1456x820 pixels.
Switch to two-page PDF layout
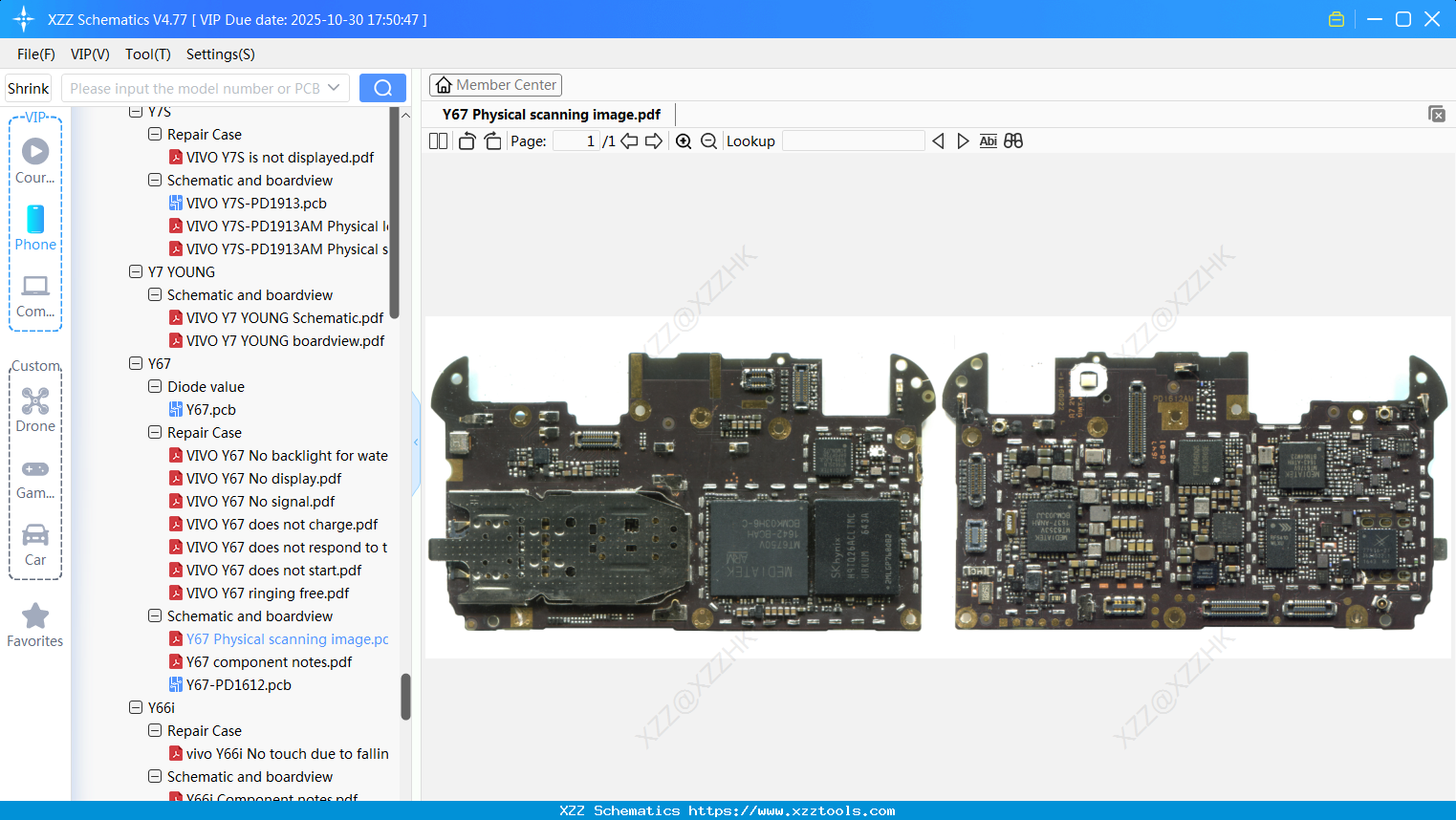(438, 140)
